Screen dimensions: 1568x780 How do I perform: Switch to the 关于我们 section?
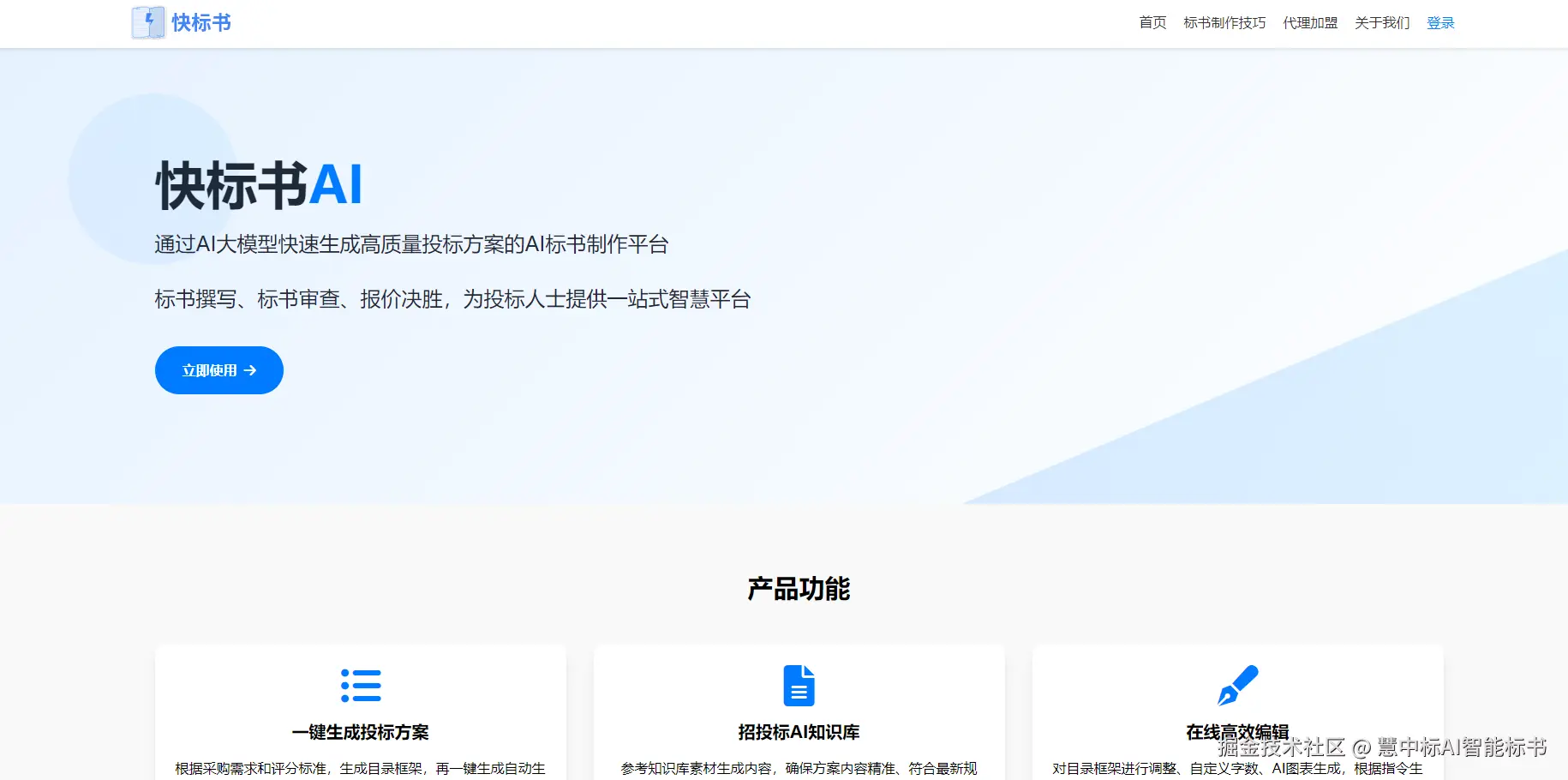1381,23
